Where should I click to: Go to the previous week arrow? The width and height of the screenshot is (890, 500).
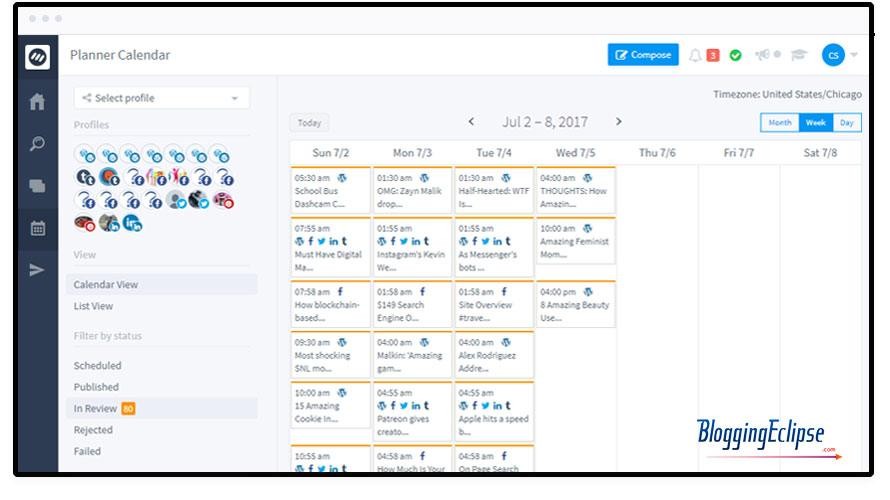(471, 121)
